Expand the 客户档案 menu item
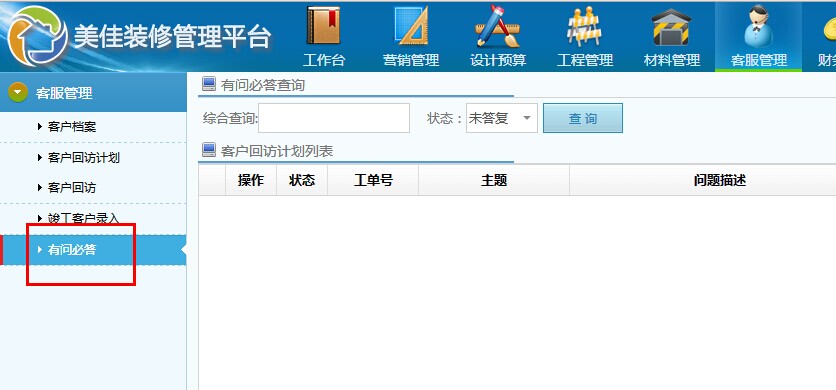Image resolution: width=836 pixels, height=390 pixels. point(72,127)
